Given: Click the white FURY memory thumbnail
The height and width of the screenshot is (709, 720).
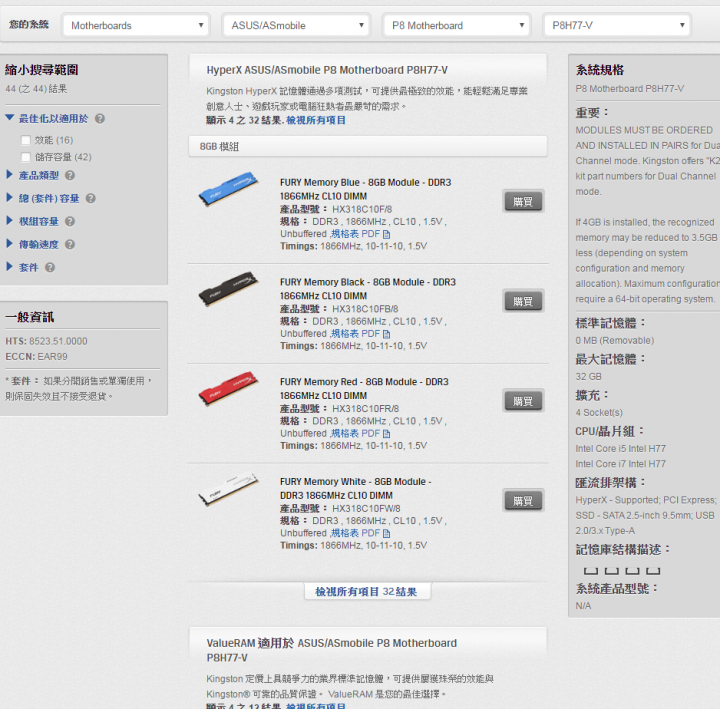Looking at the screenshot, I should click(228, 490).
